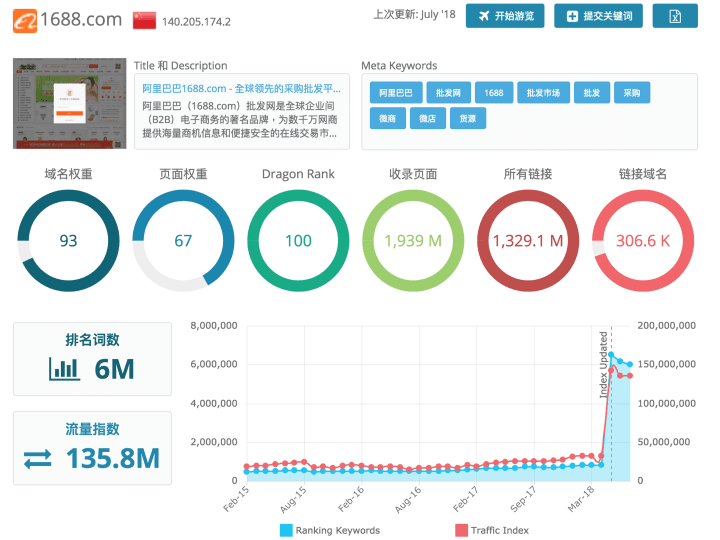Select the 微商 keyword tag

[x=388, y=118]
